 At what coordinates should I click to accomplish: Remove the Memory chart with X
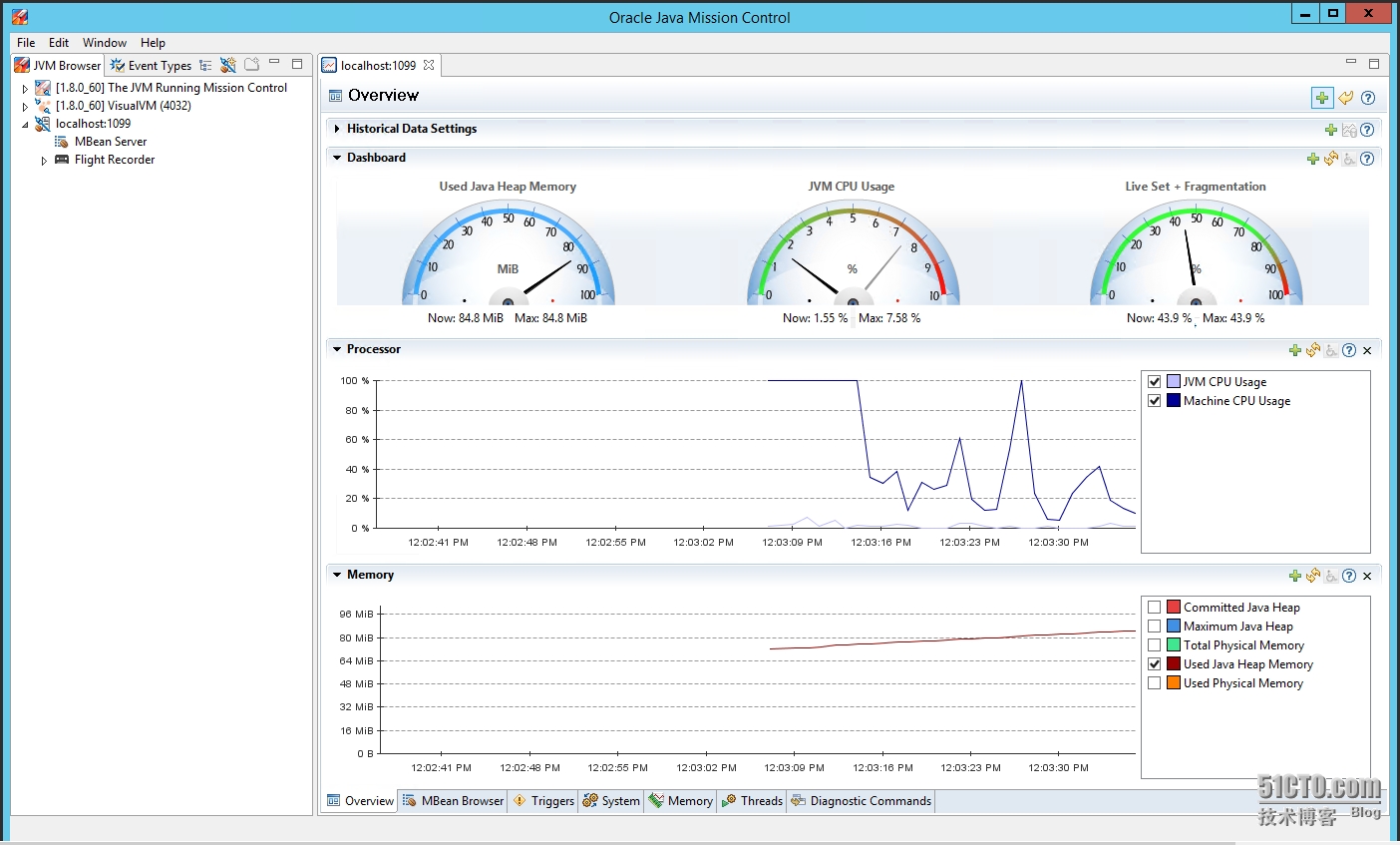[1367, 576]
